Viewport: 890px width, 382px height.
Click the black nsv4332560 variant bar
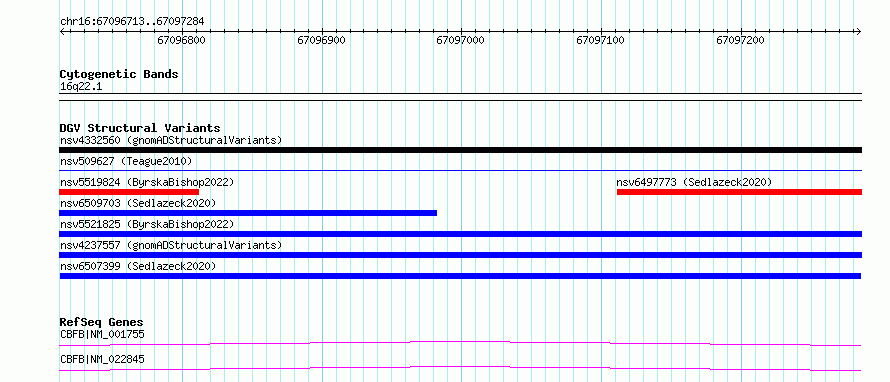(460, 150)
